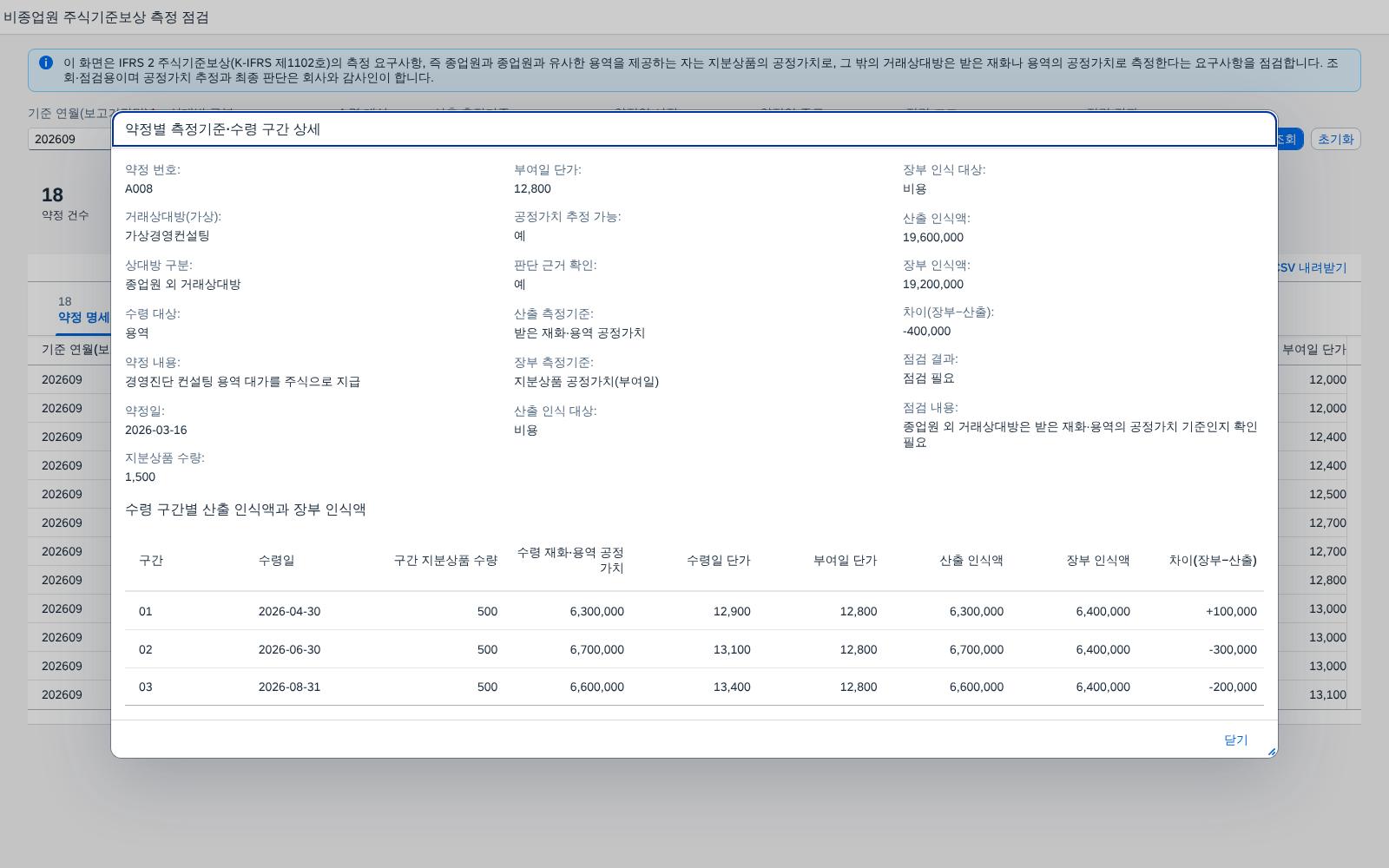Click the dialog title 약정별 측정기준·수령 구간 상세
The height and width of the screenshot is (868, 1389).
223,129
